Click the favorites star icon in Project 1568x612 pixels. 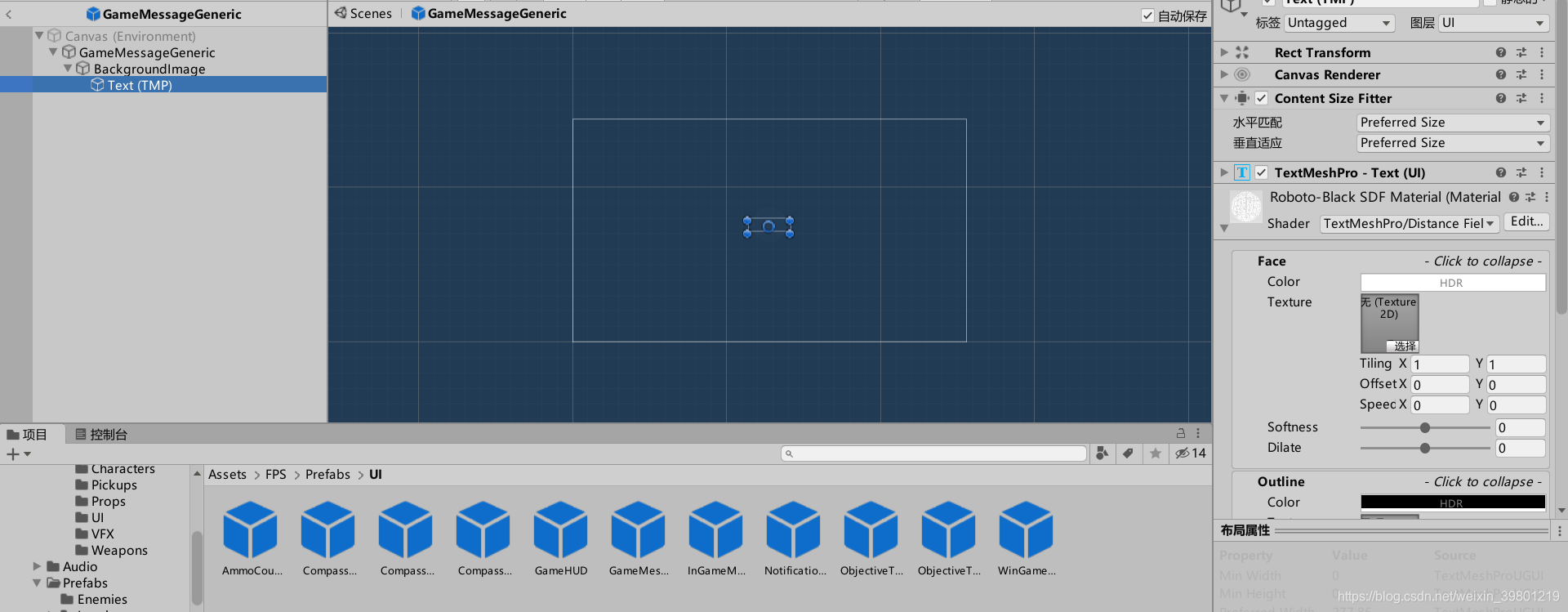(x=1155, y=453)
